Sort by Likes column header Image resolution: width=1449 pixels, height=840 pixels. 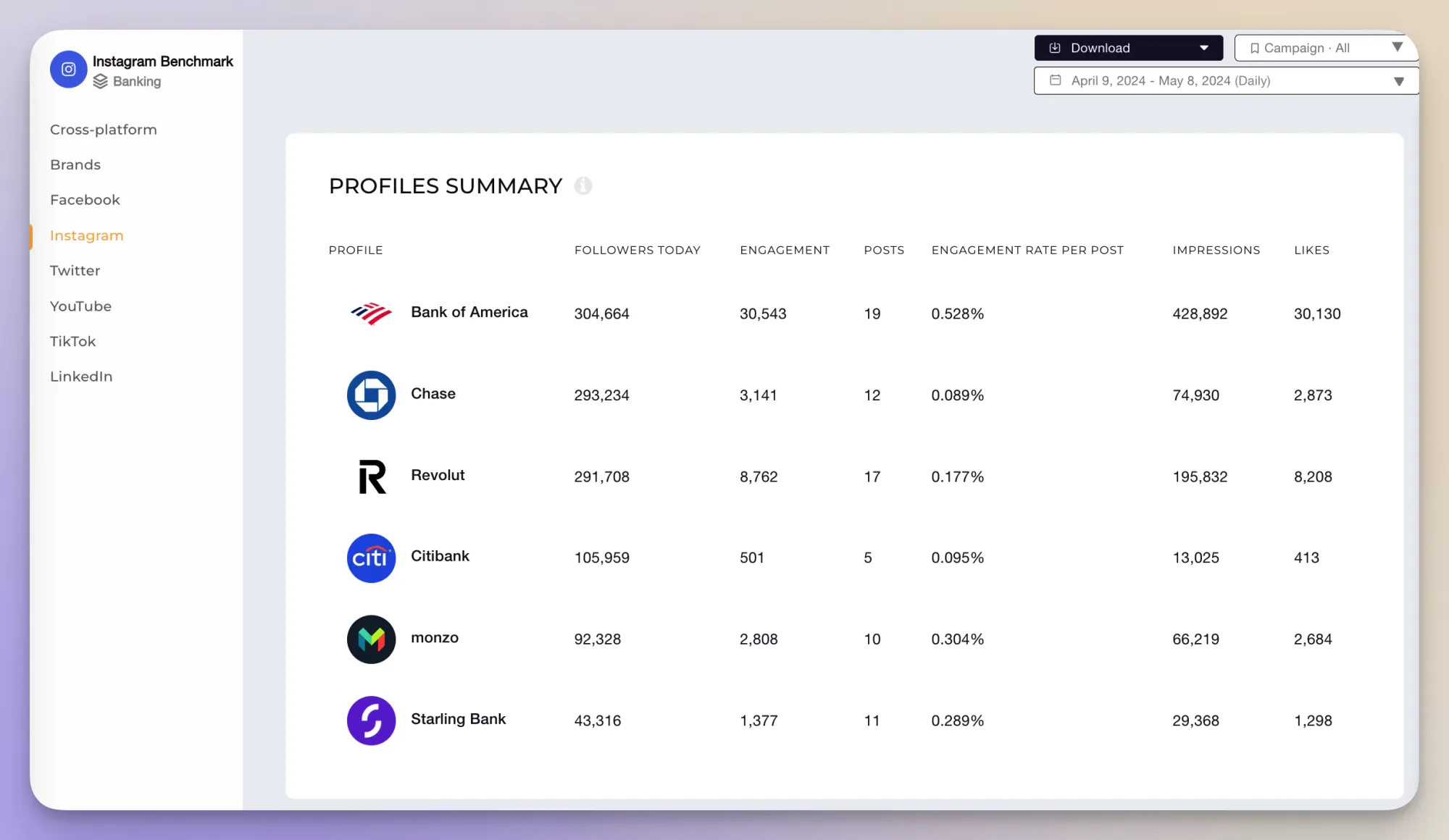coord(1311,250)
